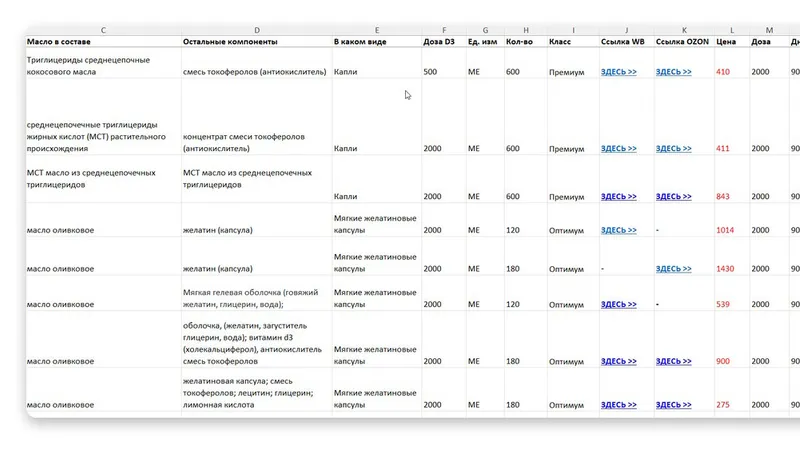Viewport: 800px width, 450px height.
Task: Click the 'Ссылка WB' header cell
Action: [627, 42]
